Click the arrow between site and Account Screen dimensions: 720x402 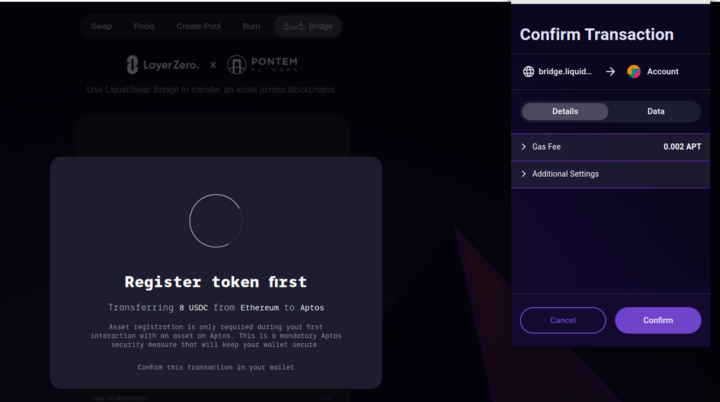(x=610, y=72)
